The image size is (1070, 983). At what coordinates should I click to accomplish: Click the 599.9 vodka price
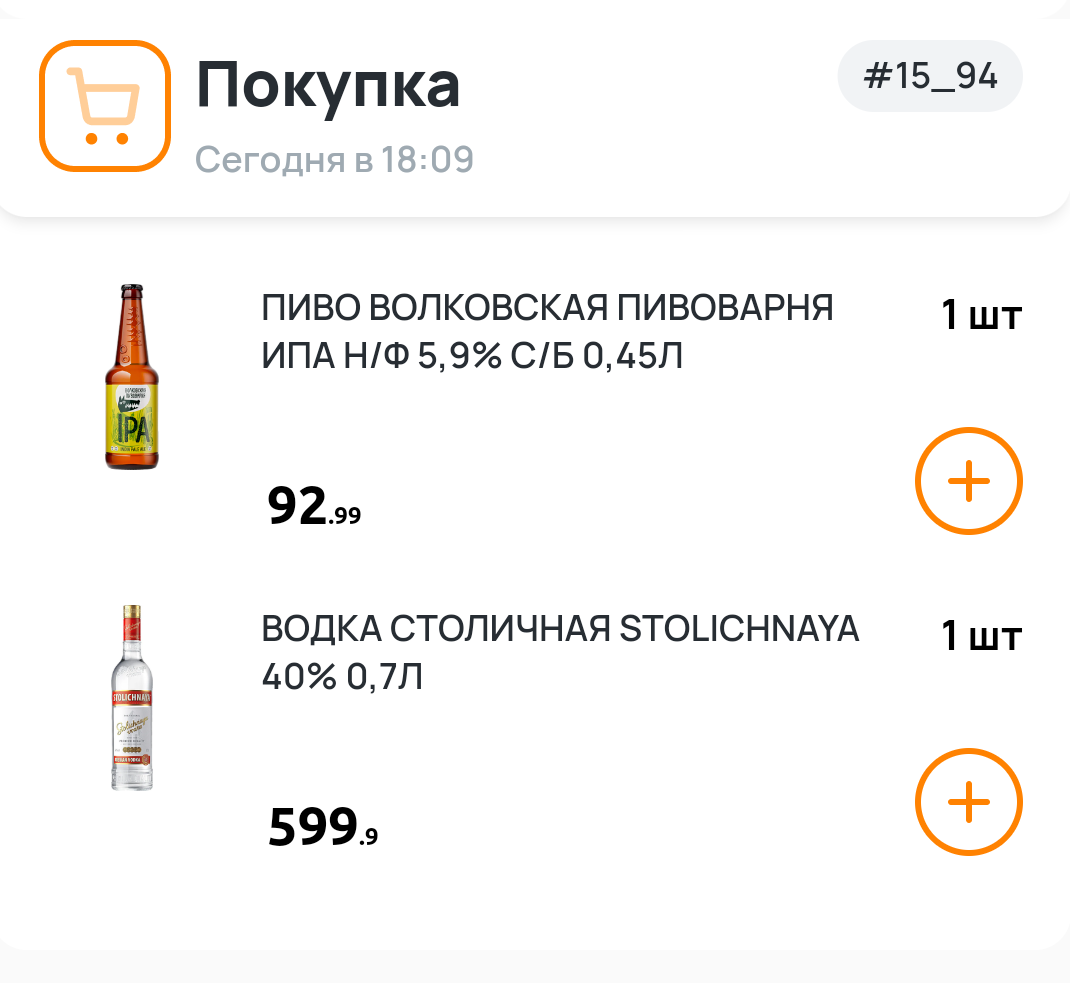coord(322,828)
